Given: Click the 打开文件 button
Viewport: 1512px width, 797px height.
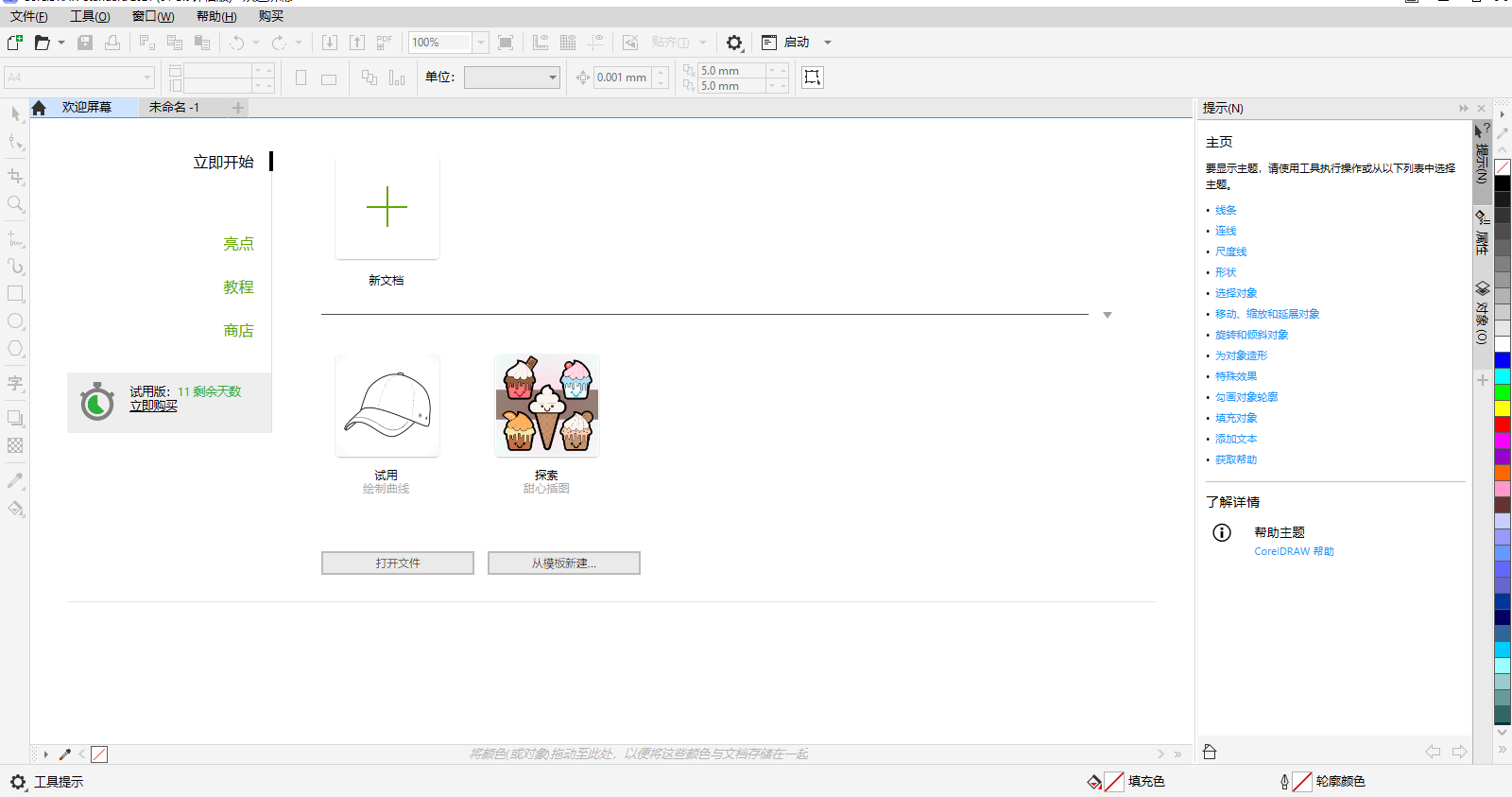Looking at the screenshot, I should [x=398, y=563].
